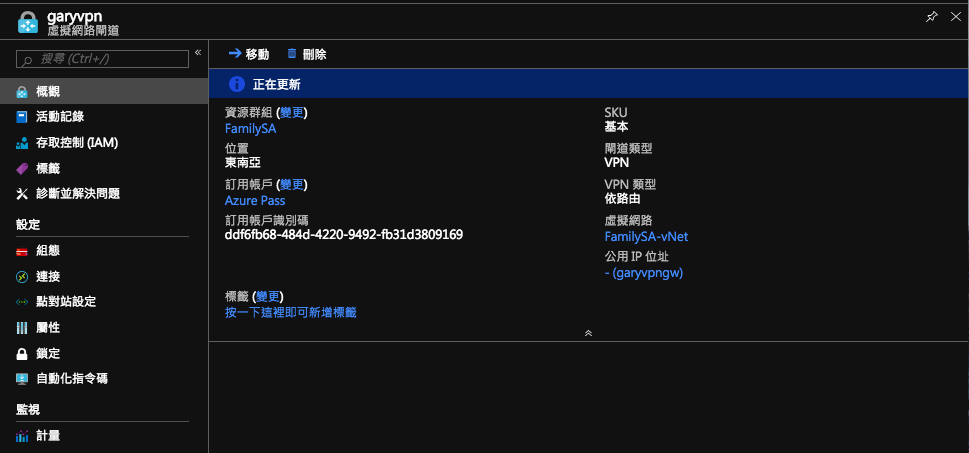The width and height of the screenshot is (969, 453).
Task: Click the purple 標籤 tag icon
Action: click(x=22, y=168)
